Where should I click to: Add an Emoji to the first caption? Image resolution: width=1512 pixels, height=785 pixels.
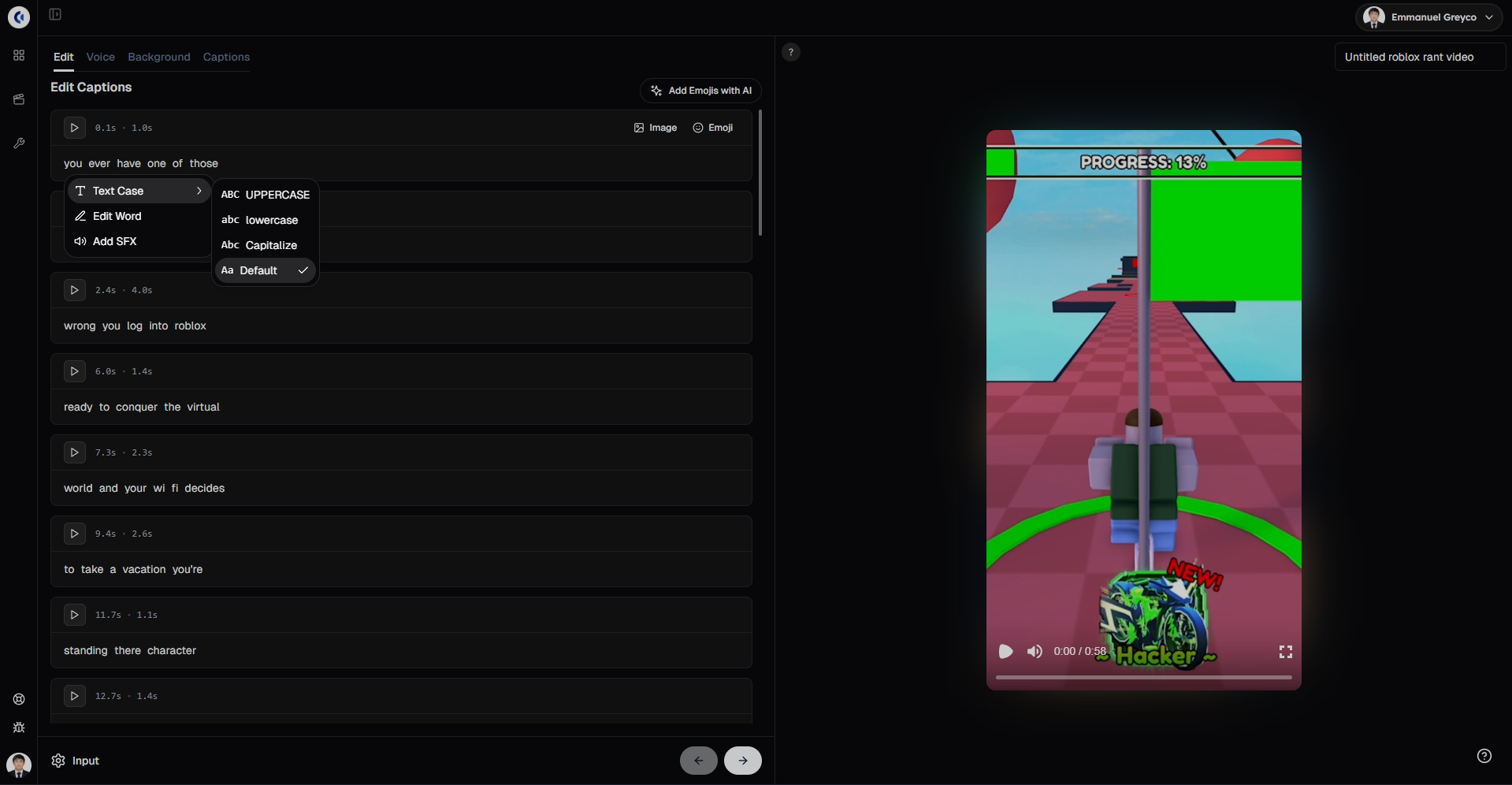pyautogui.click(x=713, y=128)
